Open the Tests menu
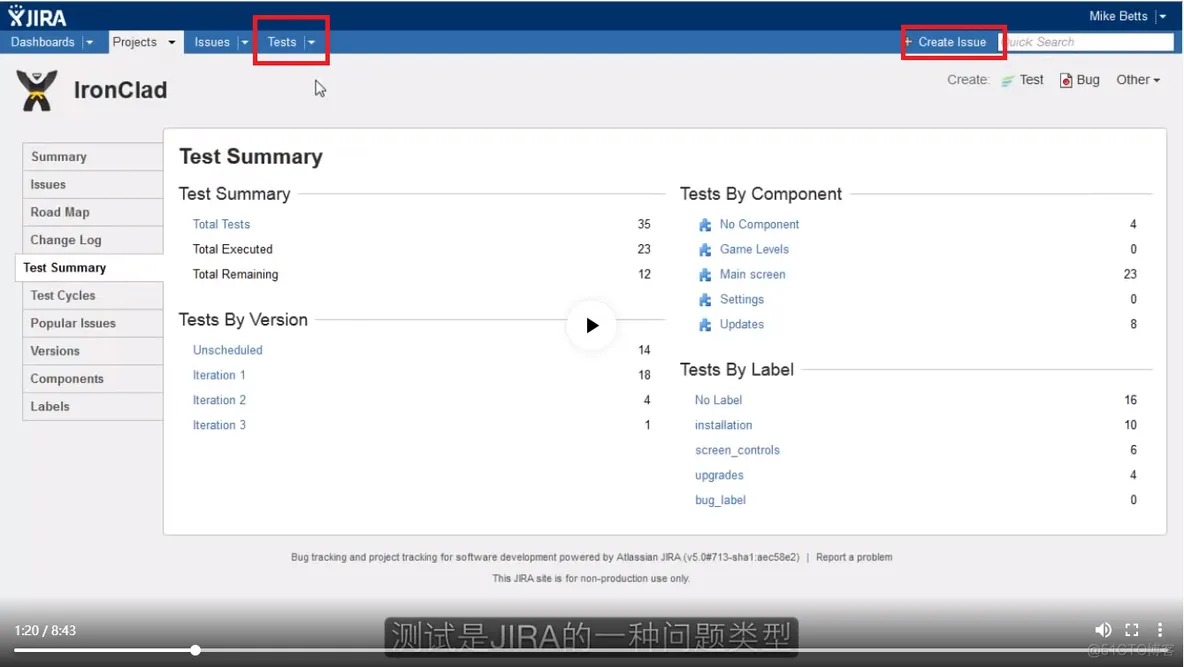This screenshot has height=667, width=1184. [x=282, y=42]
